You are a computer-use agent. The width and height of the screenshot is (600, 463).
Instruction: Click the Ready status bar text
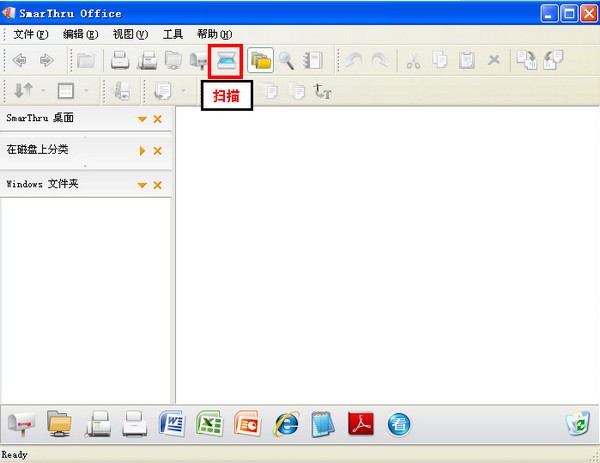(14, 455)
